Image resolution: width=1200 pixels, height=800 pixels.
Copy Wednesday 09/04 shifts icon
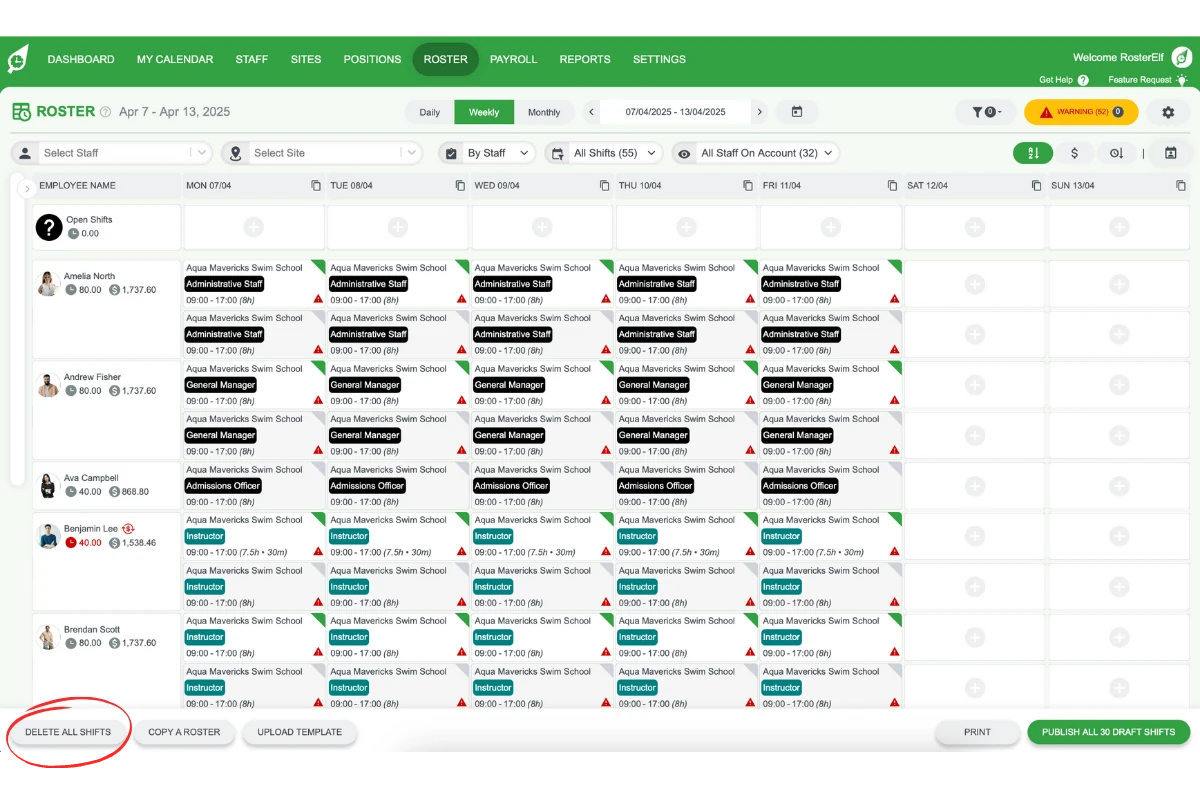pos(604,186)
